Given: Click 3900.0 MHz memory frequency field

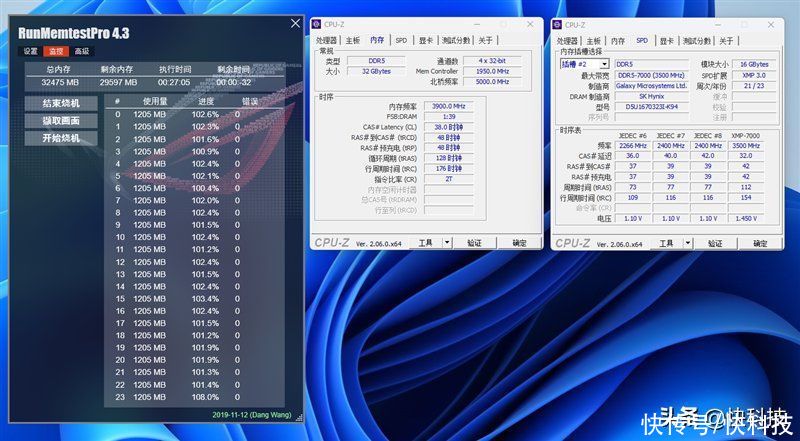Looking at the screenshot, I should point(448,106).
